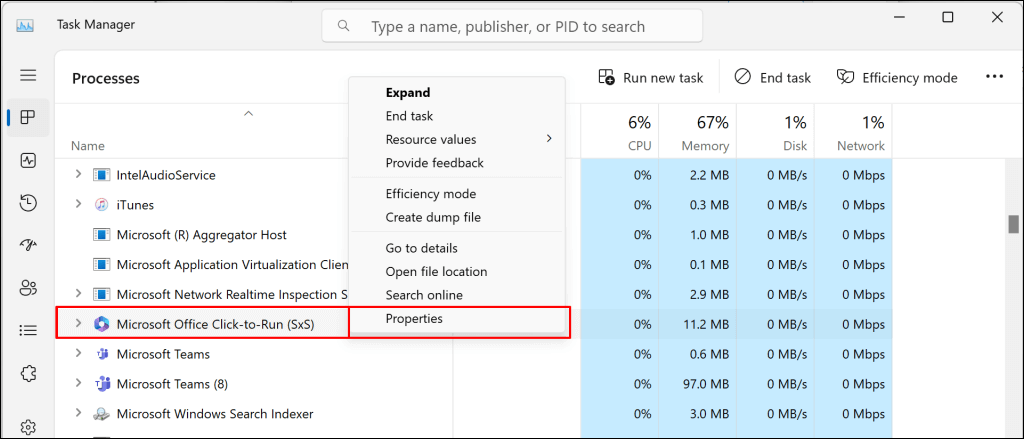
Task: Click the Run new task button
Action: [650, 78]
